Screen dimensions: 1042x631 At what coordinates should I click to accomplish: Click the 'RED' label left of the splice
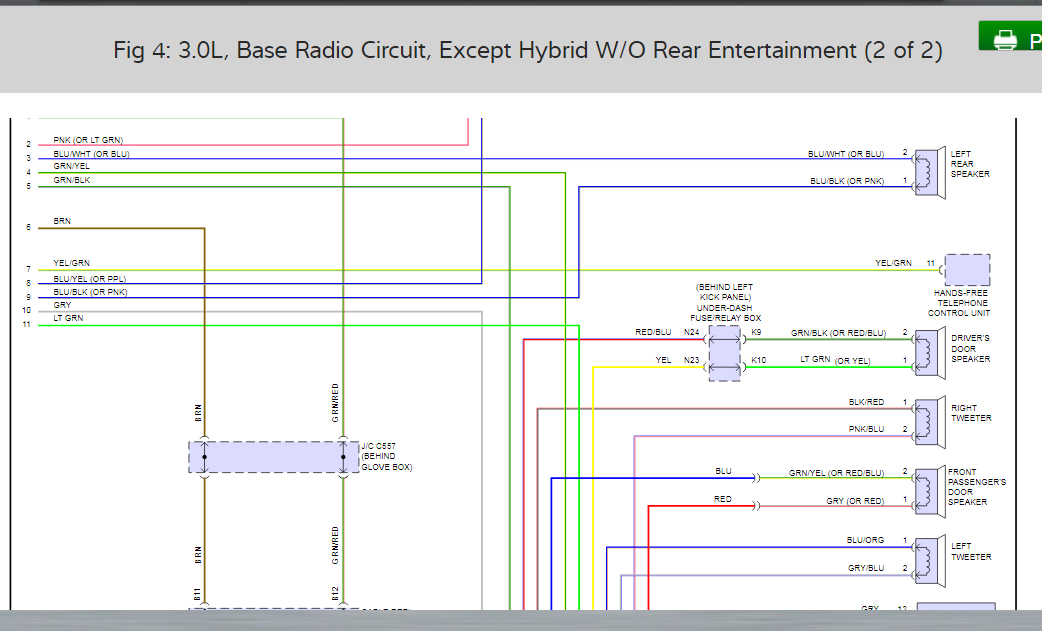click(x=722, y=499)
